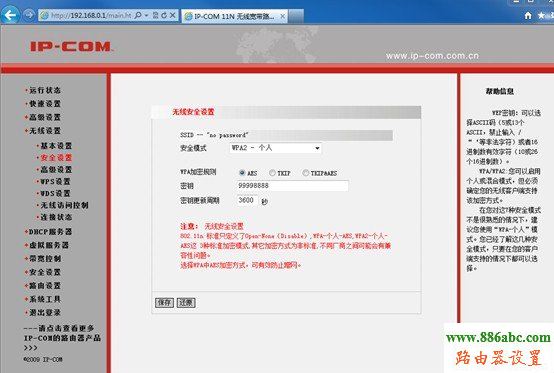Open the browser home icon

tap(528, 16)
